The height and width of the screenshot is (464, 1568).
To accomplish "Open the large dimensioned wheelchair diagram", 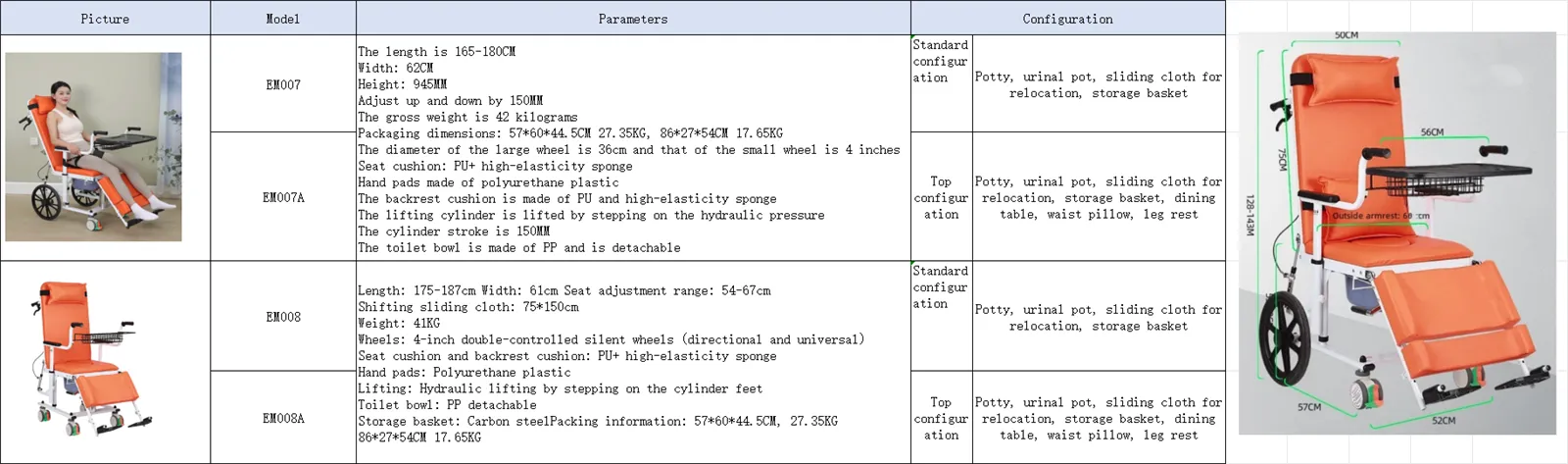I will coord(1396,233).
